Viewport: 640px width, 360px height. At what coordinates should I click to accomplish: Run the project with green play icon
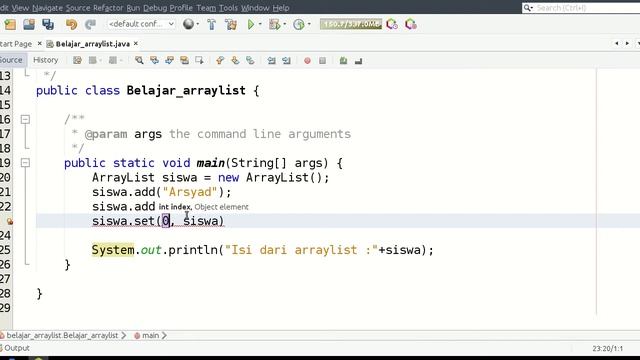pos(251,24)
